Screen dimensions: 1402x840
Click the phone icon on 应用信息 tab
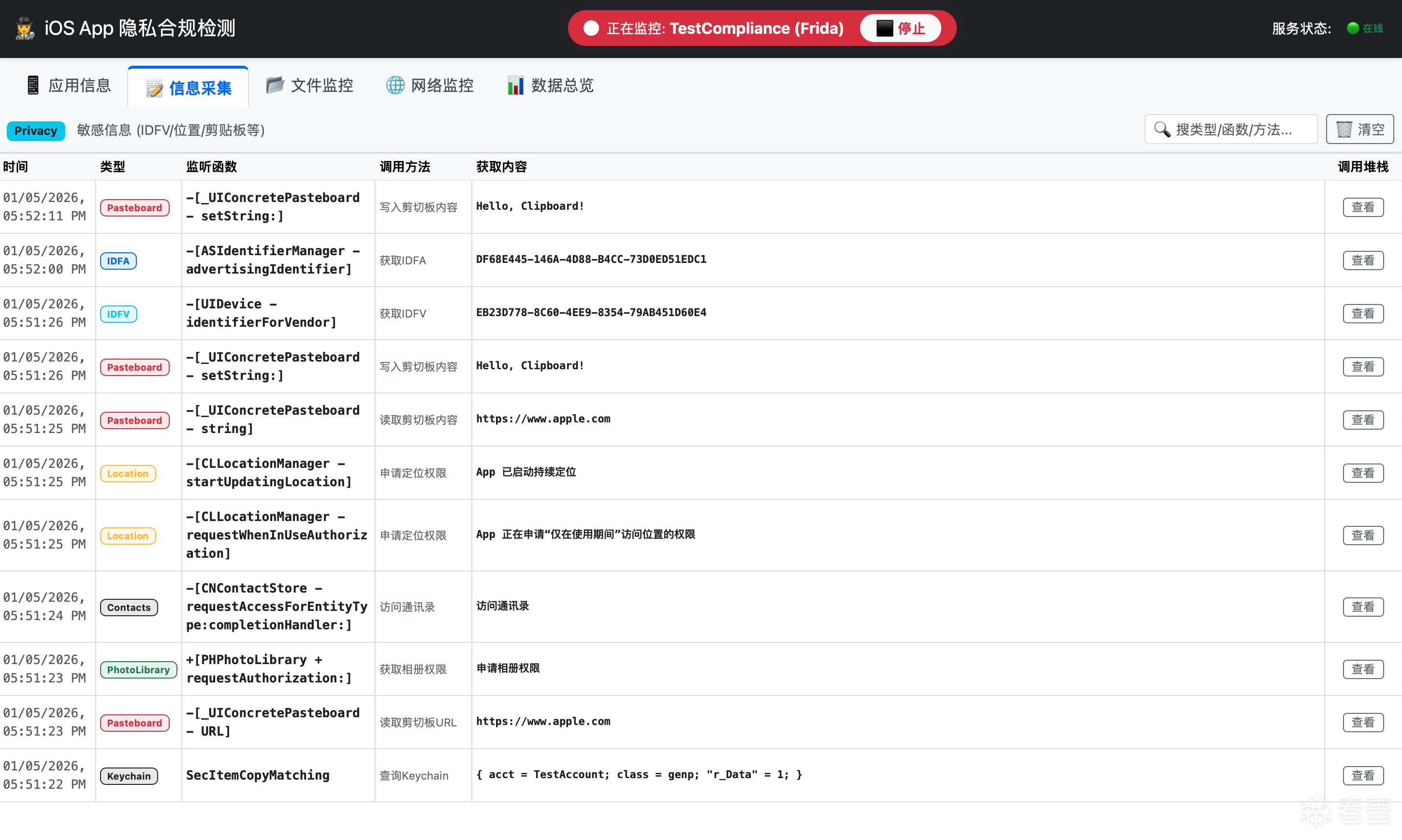point(33,86)
